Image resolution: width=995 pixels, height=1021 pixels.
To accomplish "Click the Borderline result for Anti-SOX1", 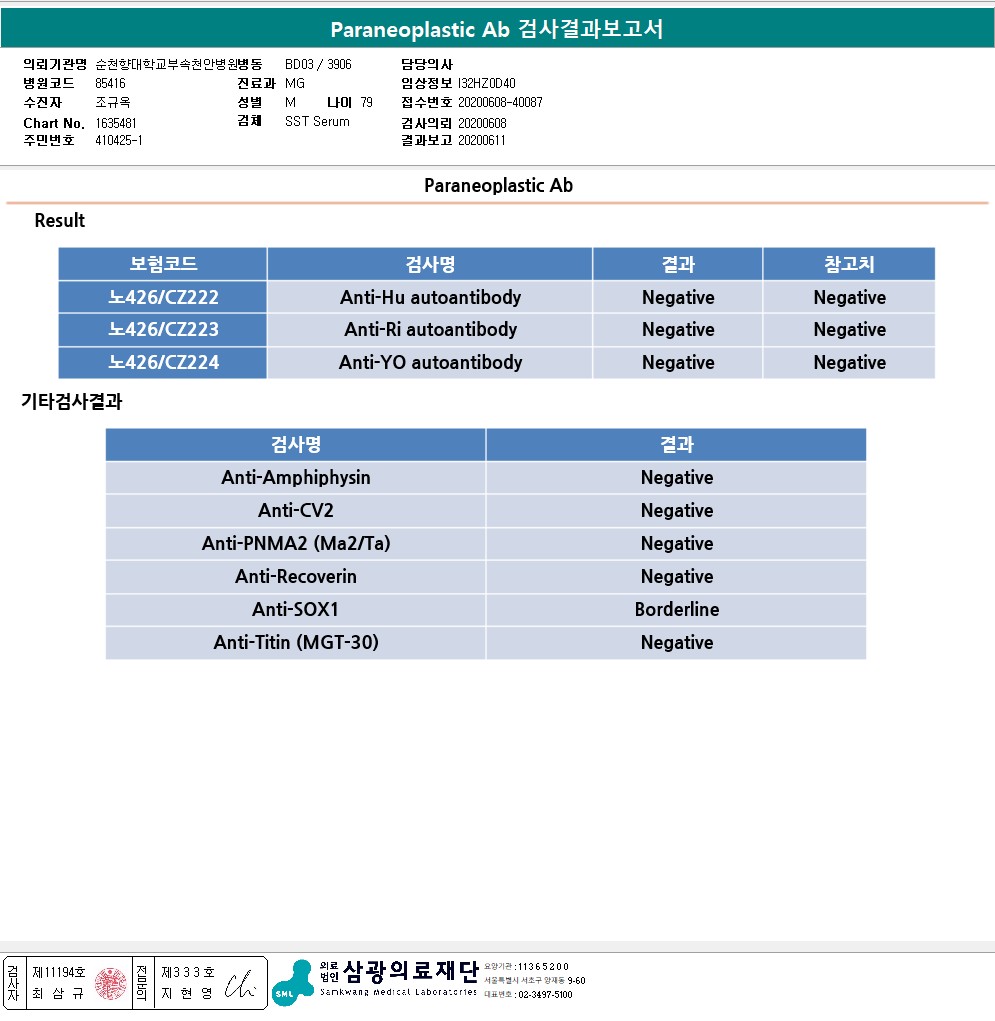I will tap(676, 609).
